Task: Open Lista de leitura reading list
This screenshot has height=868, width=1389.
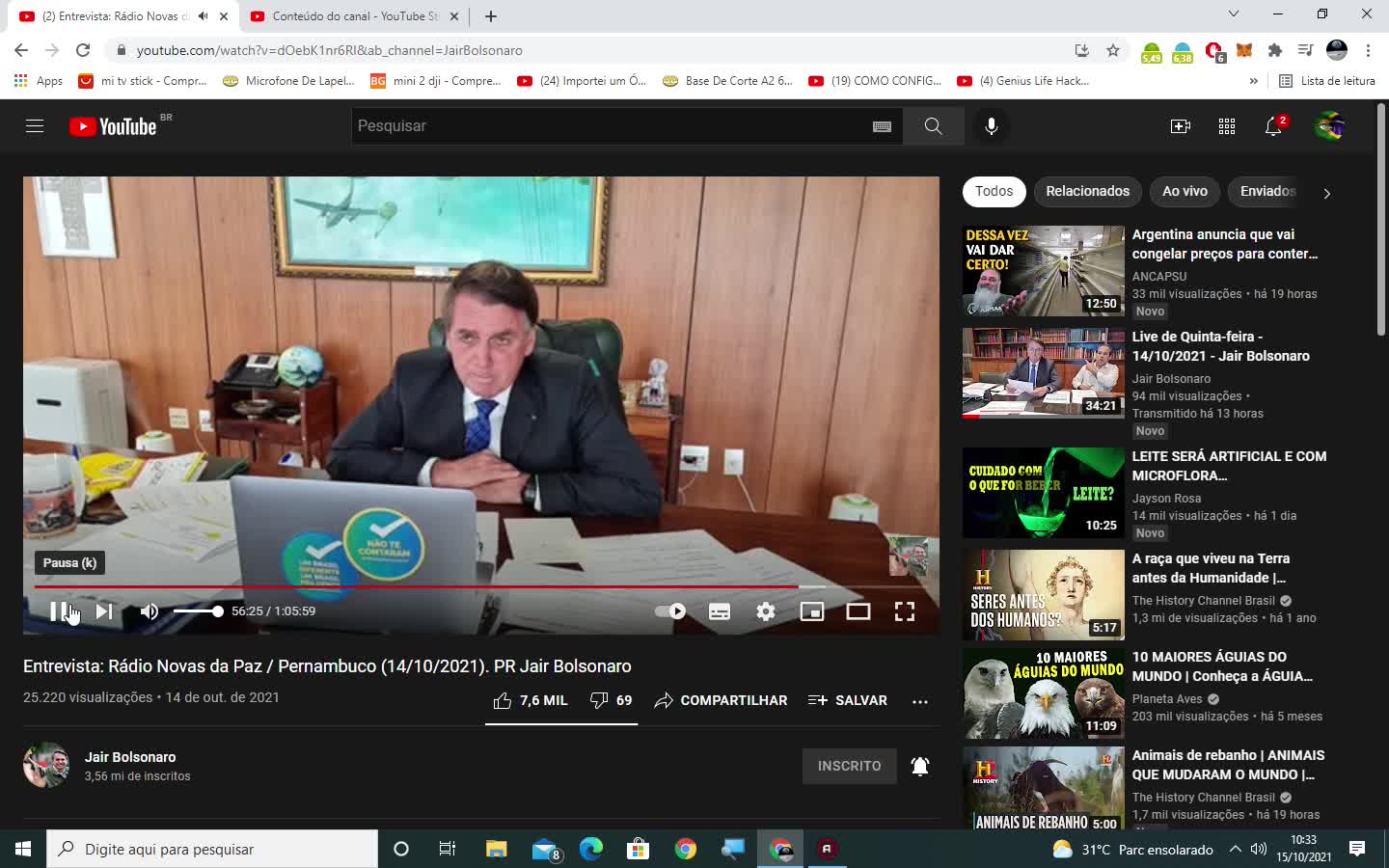Action: point(1326,81)
